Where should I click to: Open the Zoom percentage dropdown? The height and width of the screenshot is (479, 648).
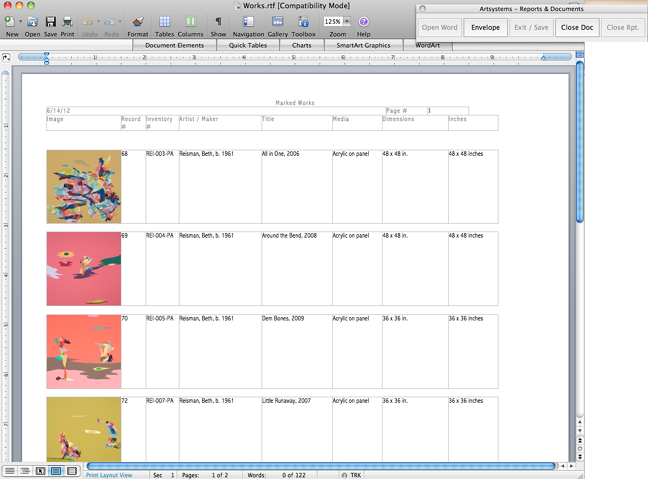(347, 21)
